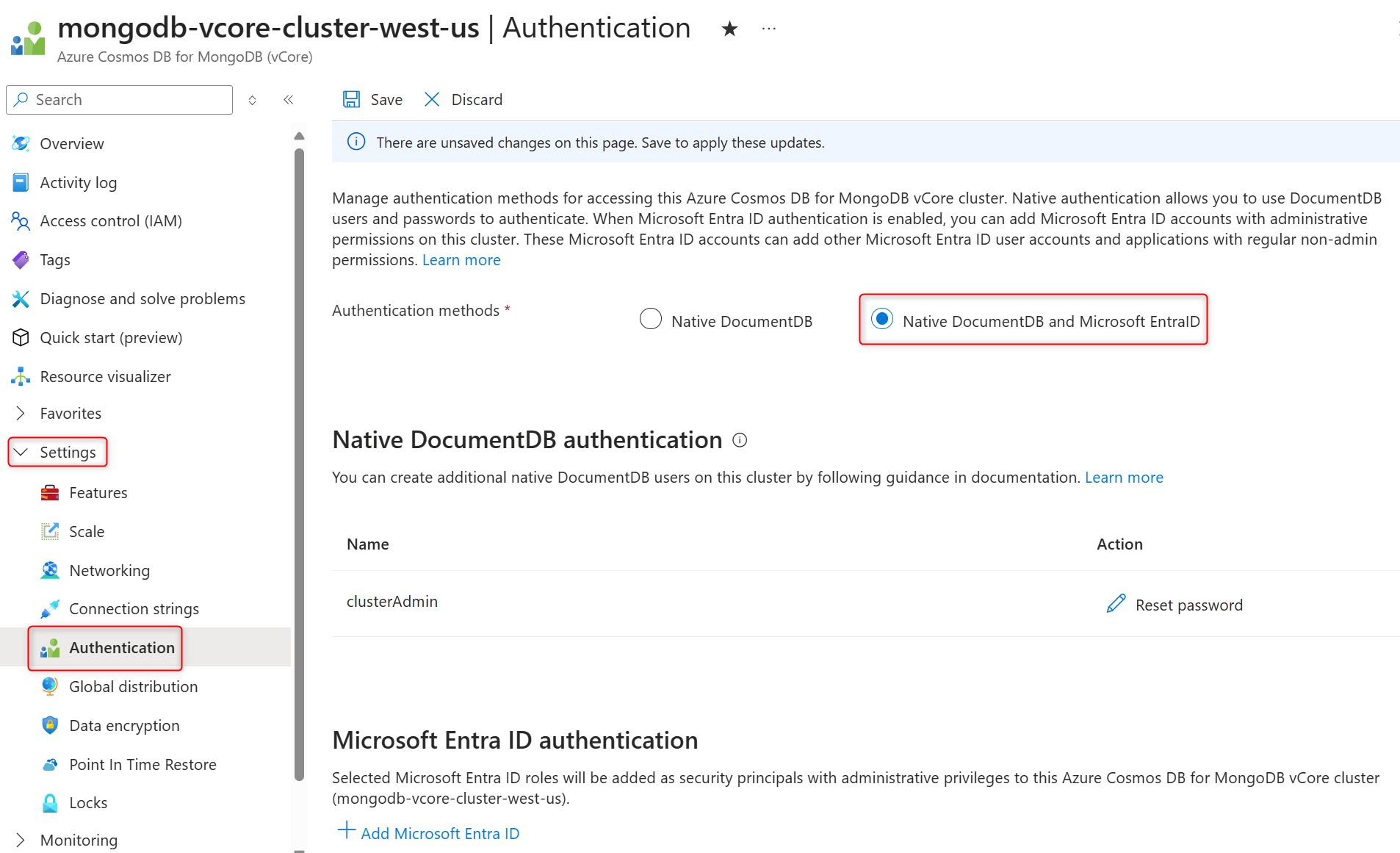1400x853 pixels.
Task: Switch to the Networking settings page
Action: (x=109, y=570)
